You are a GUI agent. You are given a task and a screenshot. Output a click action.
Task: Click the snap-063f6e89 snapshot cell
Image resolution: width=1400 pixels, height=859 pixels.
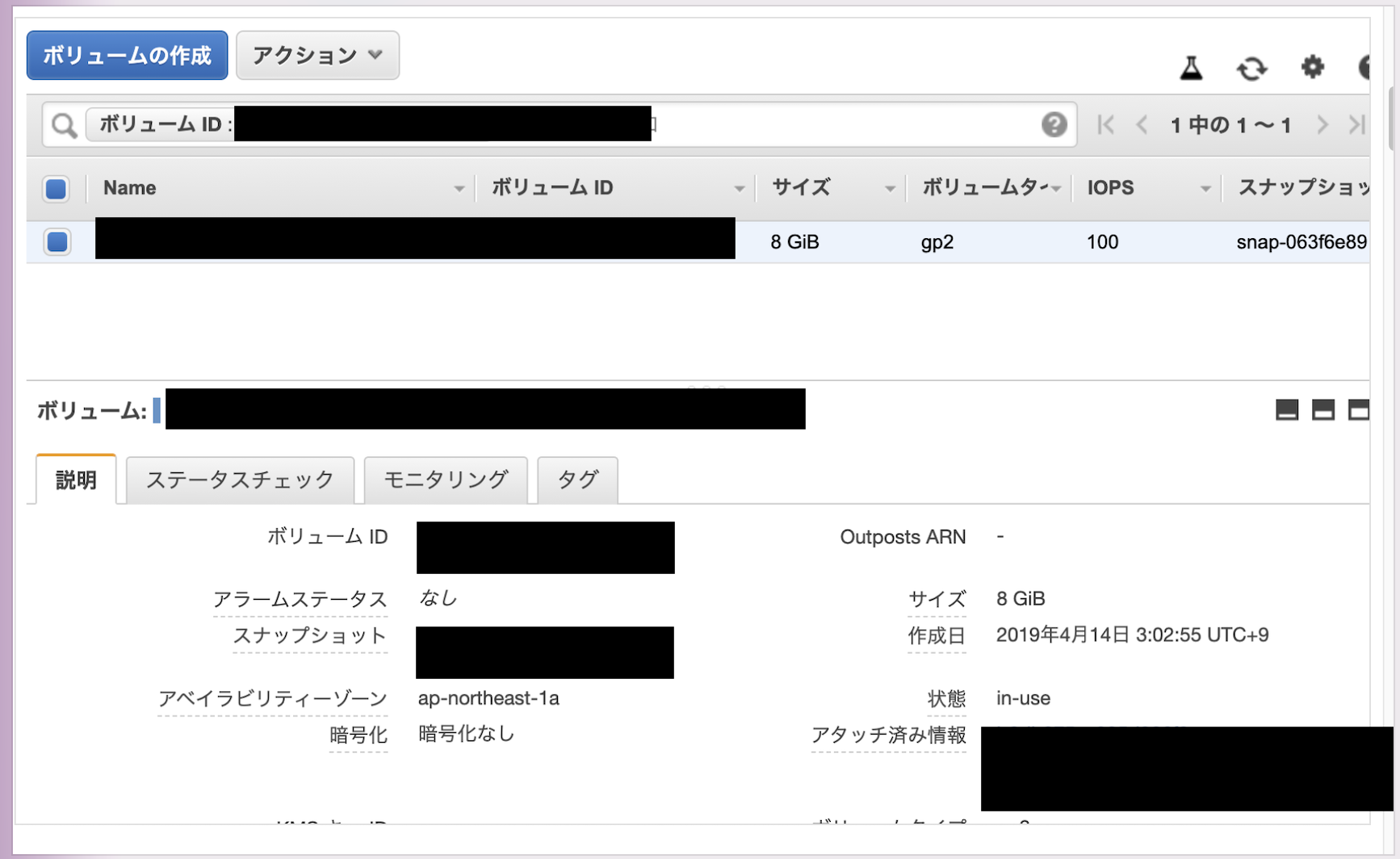[1301, 242]
